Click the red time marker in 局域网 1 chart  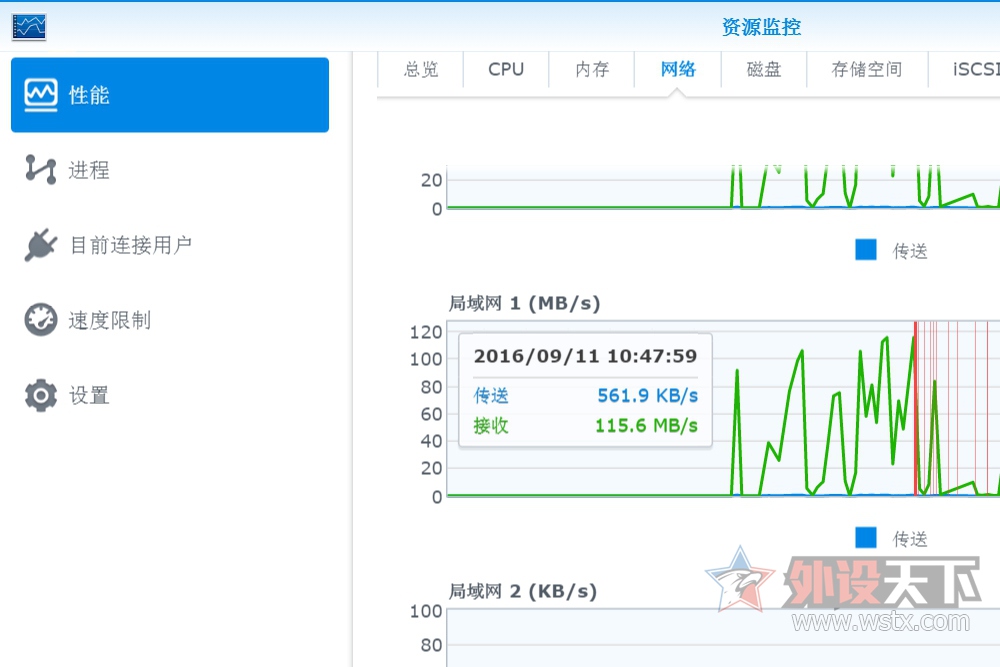point(915,408)
